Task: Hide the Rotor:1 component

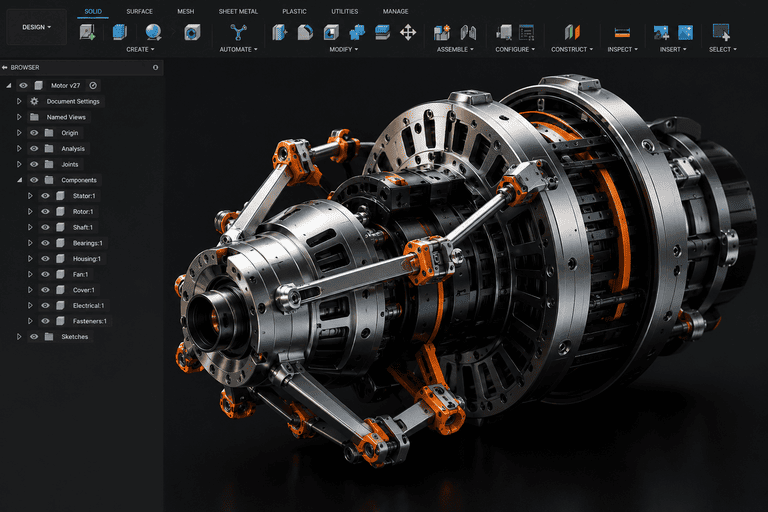Action: [x=46, y=211]
